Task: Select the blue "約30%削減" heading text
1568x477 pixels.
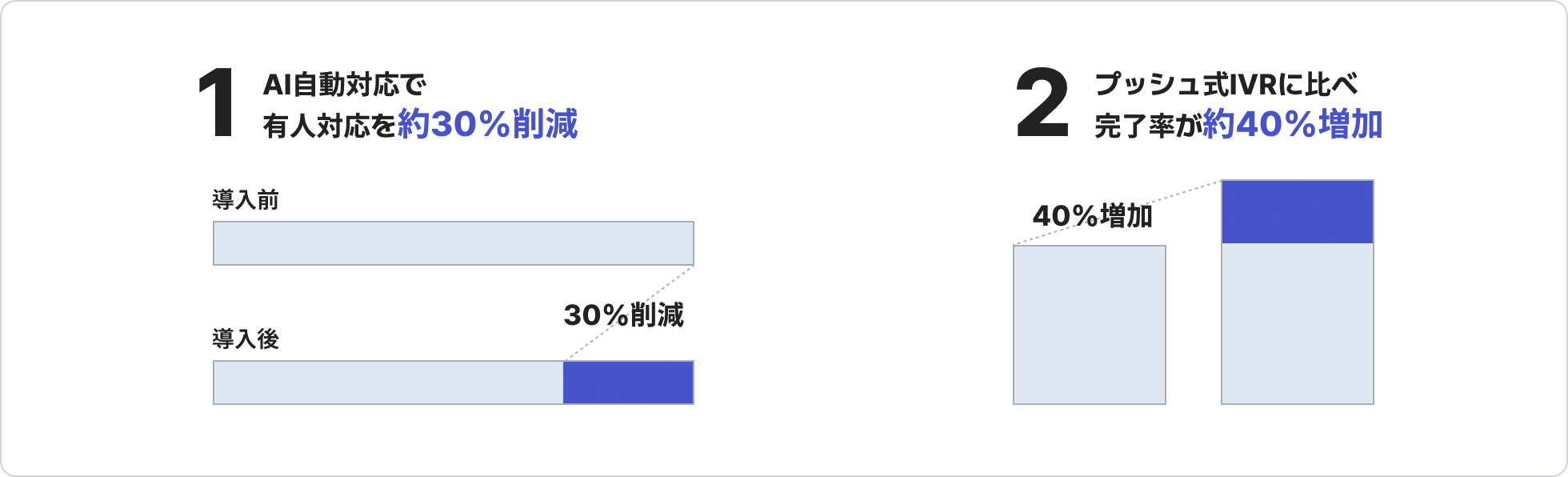Action: click(x=487, y=125)
